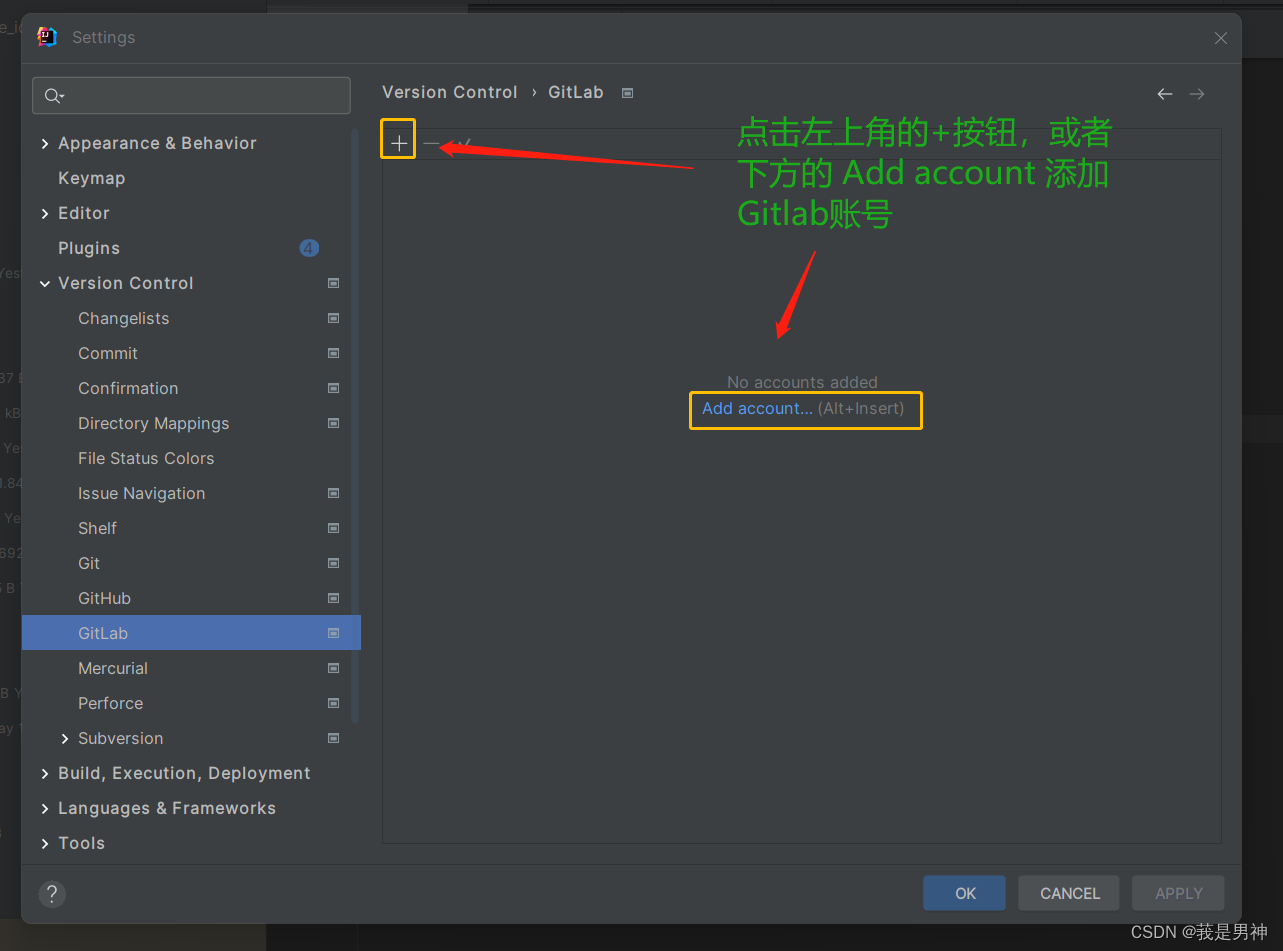Screen dimensions: 1283x951
Task: Expand the Editor section
Action: (45, 214)
